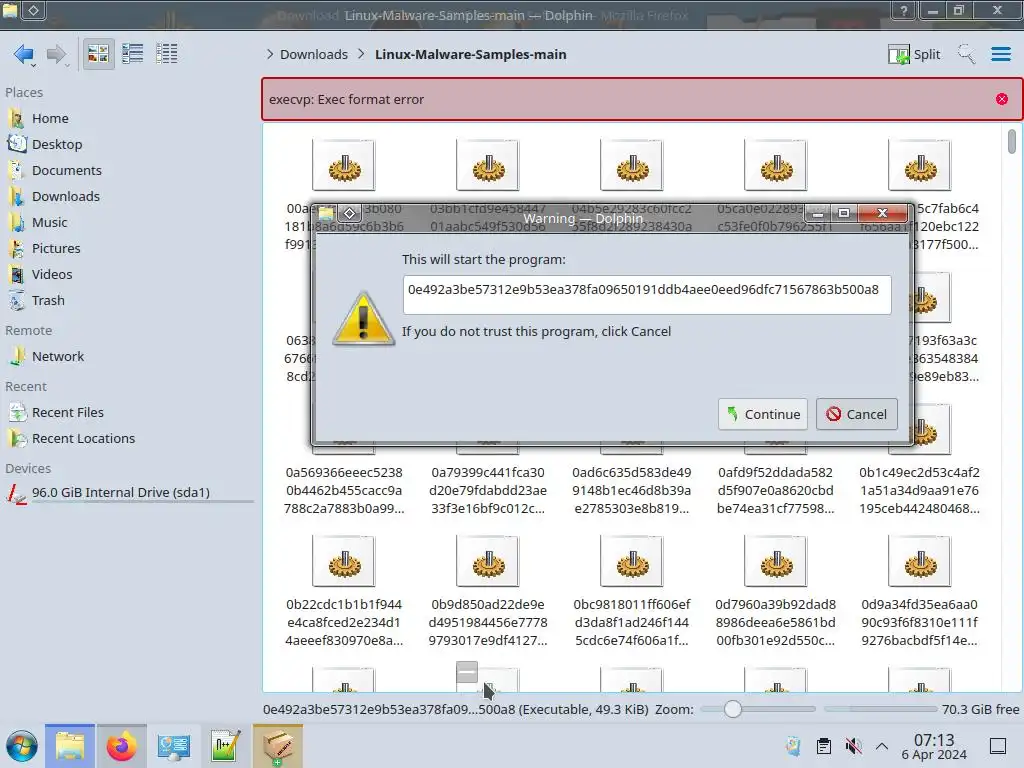Toggle the selection marker on the hovered file

pos(467,671)
